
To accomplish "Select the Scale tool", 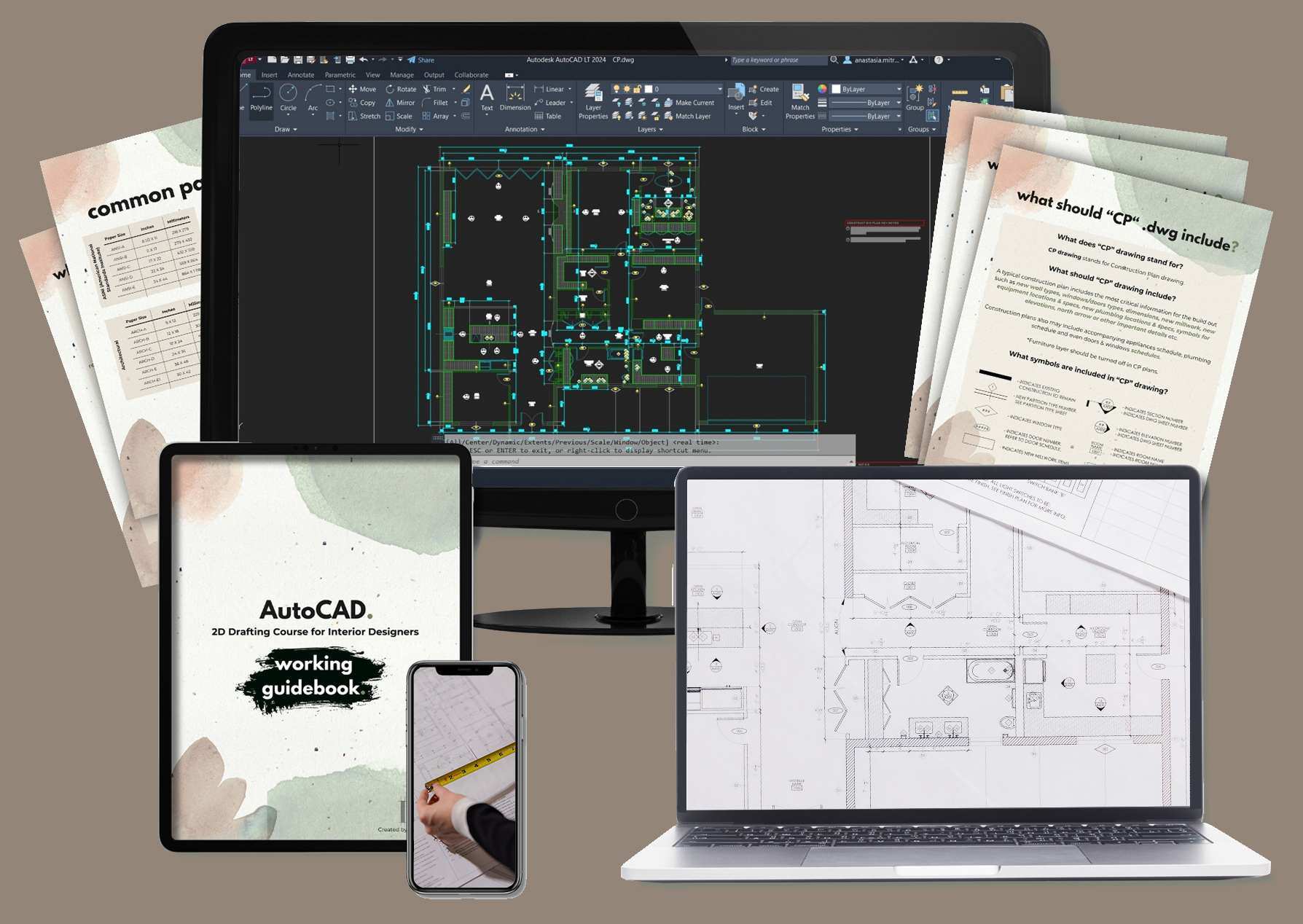I will point(399,116).
